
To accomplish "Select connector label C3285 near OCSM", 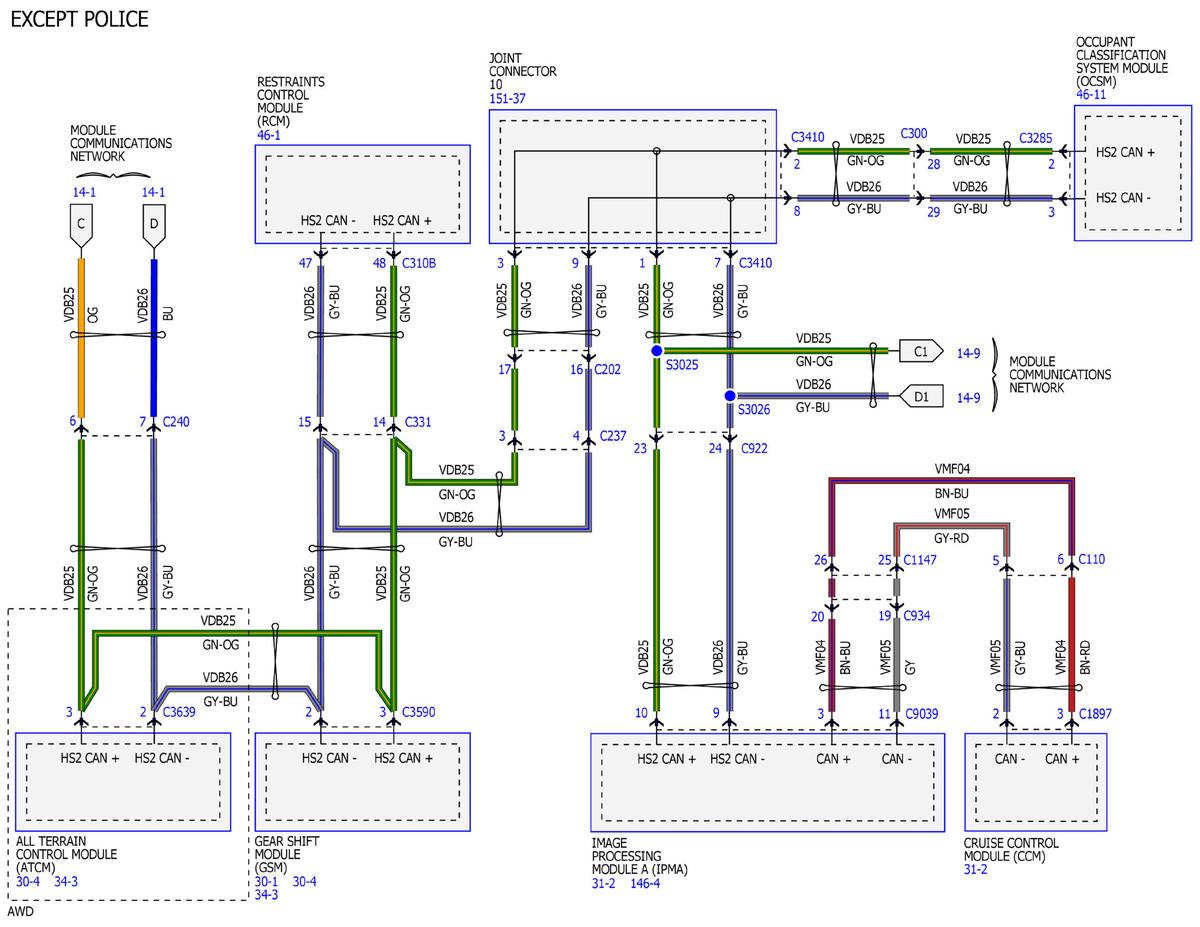I will [x=1036, y=135].
